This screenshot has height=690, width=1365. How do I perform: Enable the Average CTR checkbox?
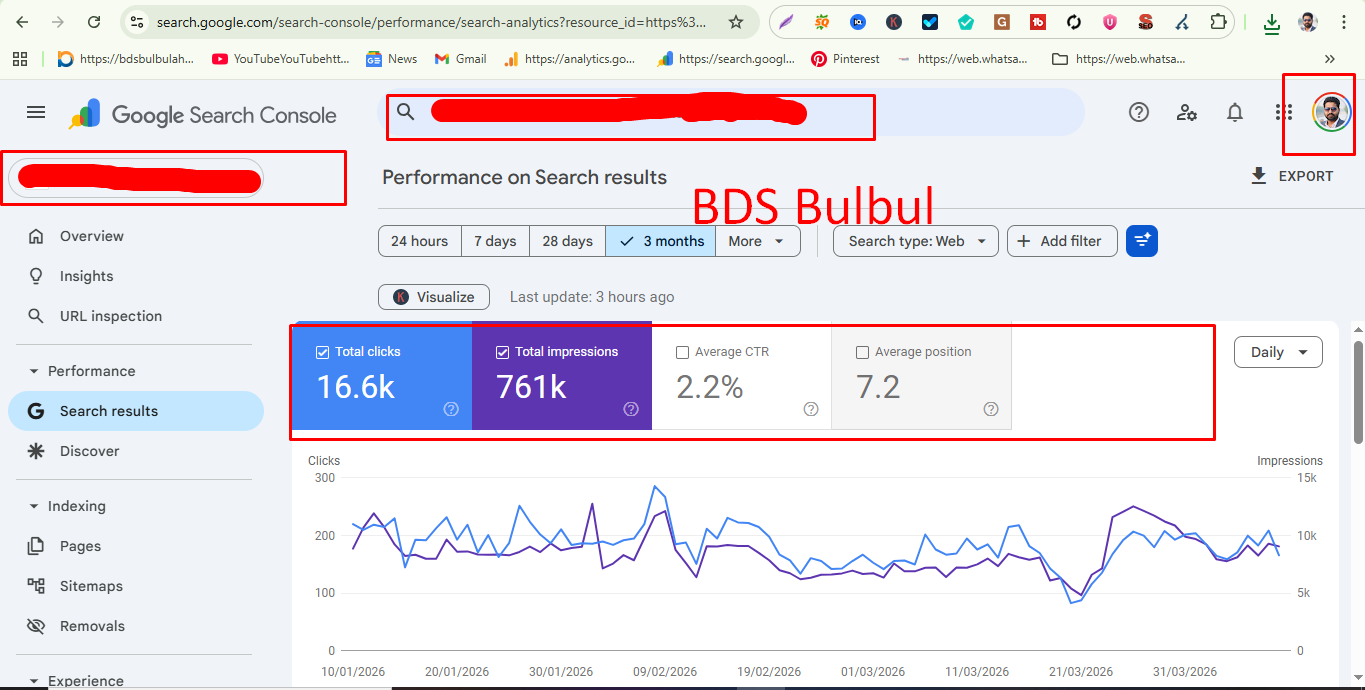coord(683,351)
